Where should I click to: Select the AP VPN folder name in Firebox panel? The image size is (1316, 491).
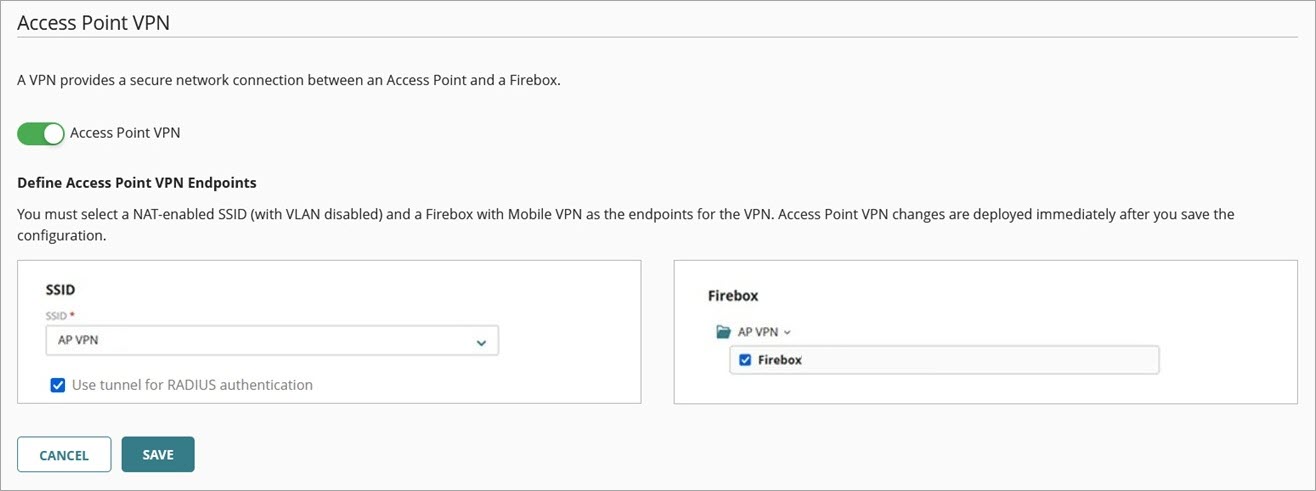pyautogui.click(x=759, y=332)
